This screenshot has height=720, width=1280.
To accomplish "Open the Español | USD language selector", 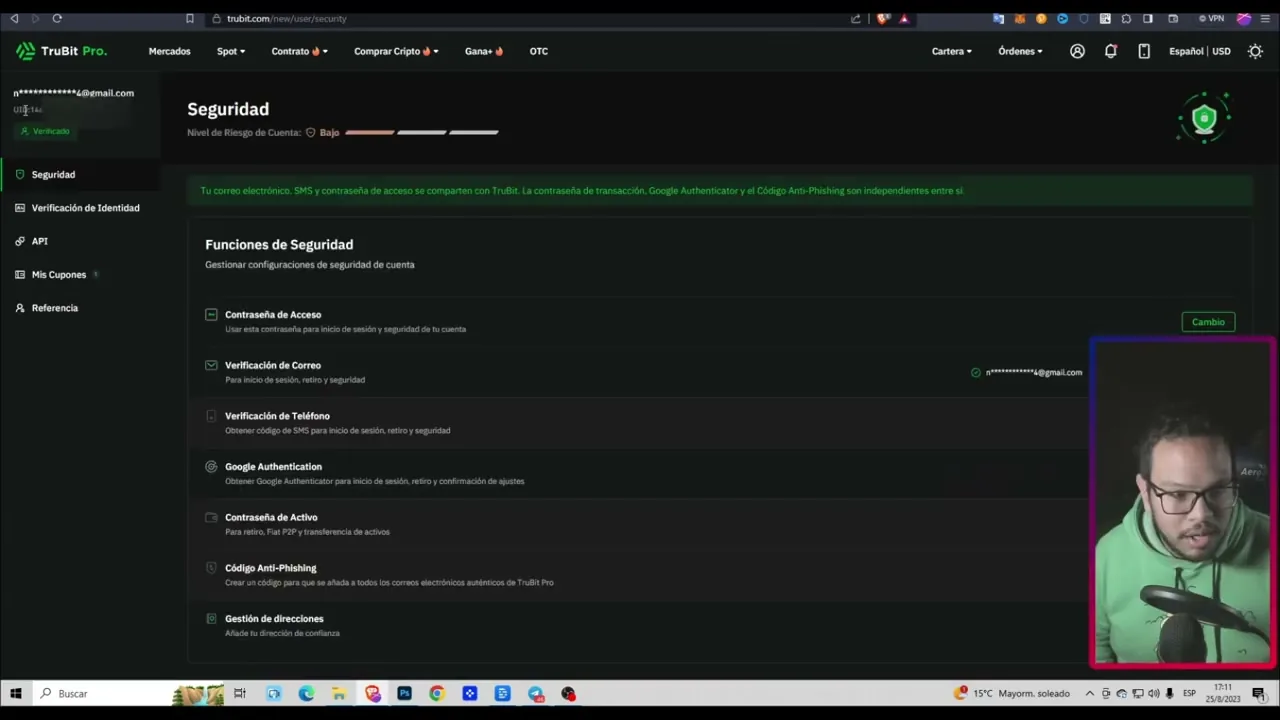I will click(x=1200, y=51).
